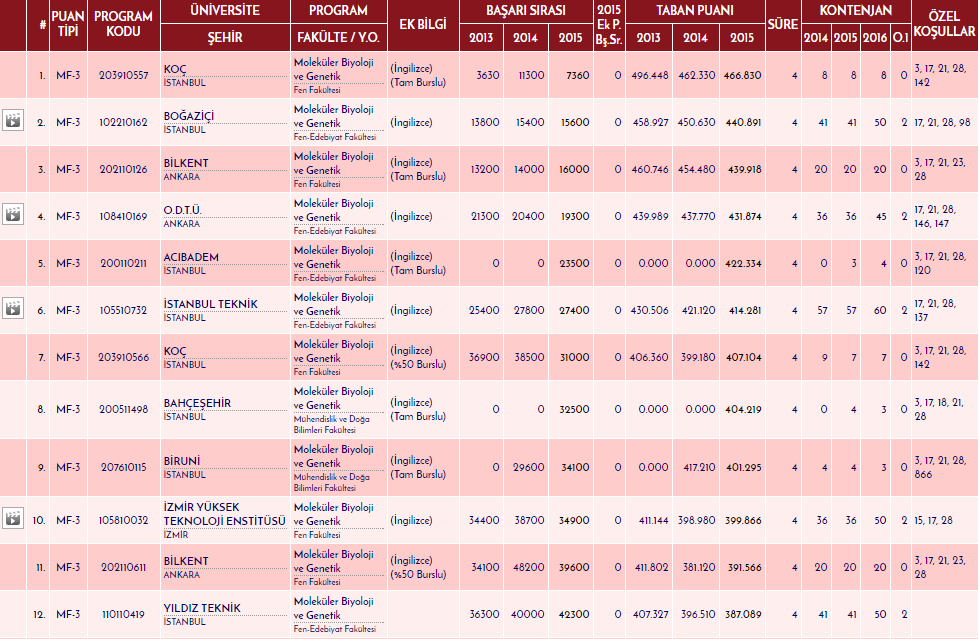Click the 2015 base score 404.219
Viewport: 979px width, 639px height.
coord(744,409)
